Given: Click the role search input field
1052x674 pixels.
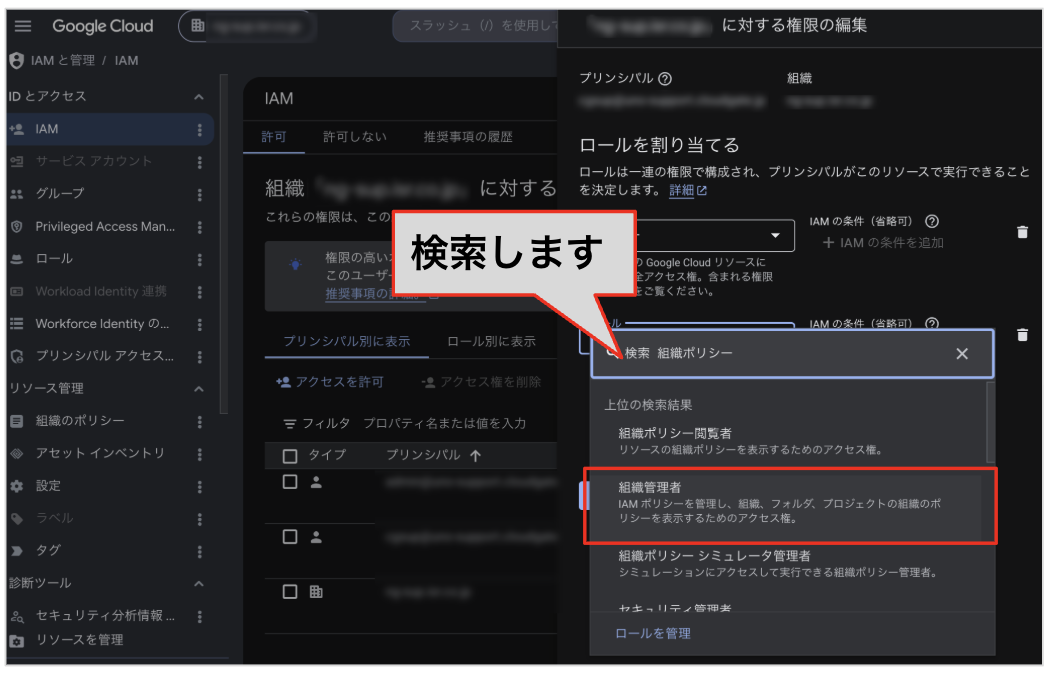Looking at the screenshot, I should (x=785, y=353).
